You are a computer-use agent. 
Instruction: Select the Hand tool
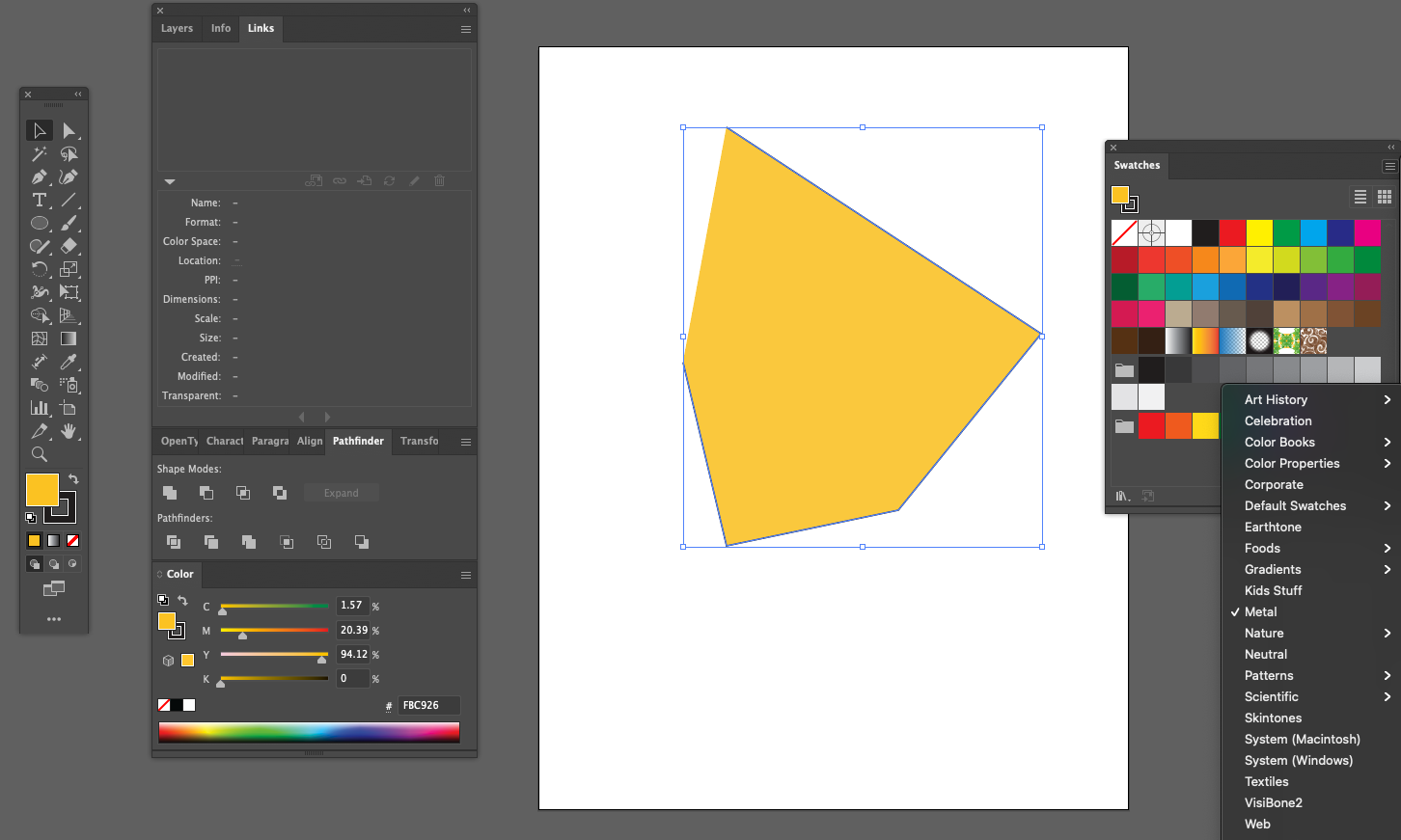69,431
